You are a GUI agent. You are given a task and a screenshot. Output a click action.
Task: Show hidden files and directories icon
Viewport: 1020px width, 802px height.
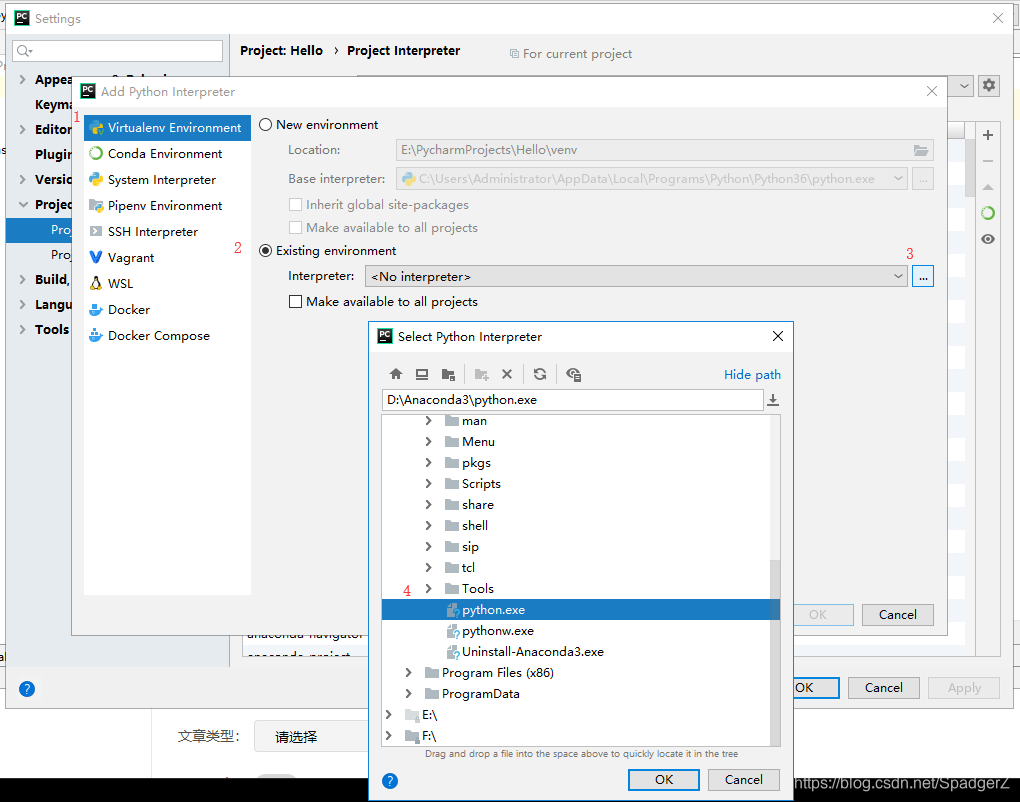coord(573,374)
